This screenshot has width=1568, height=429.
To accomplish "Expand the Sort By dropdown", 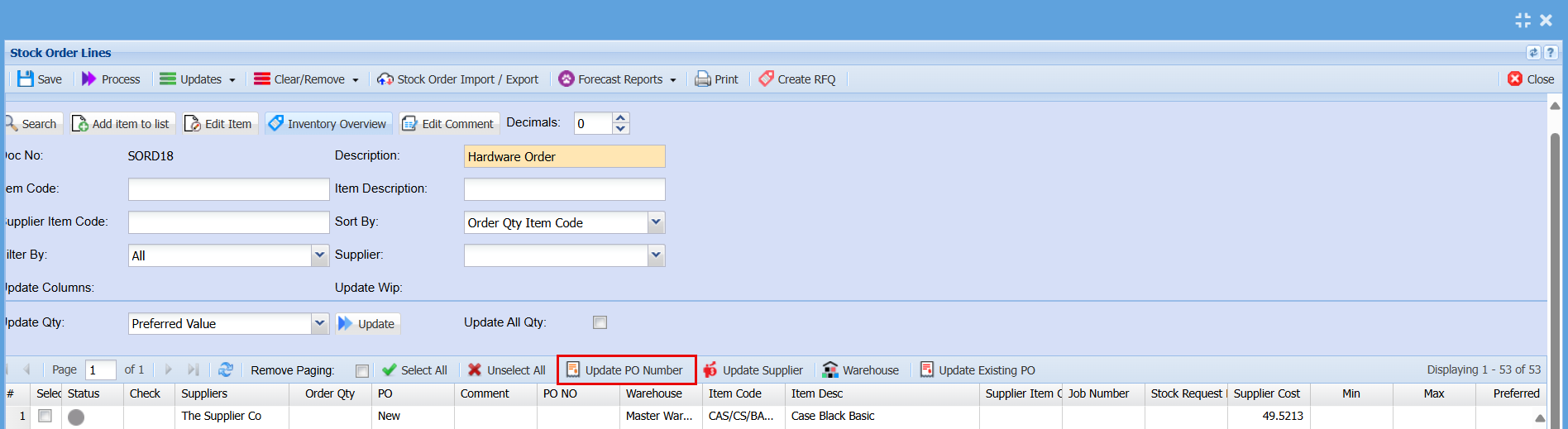I will (x=656, y=222).
